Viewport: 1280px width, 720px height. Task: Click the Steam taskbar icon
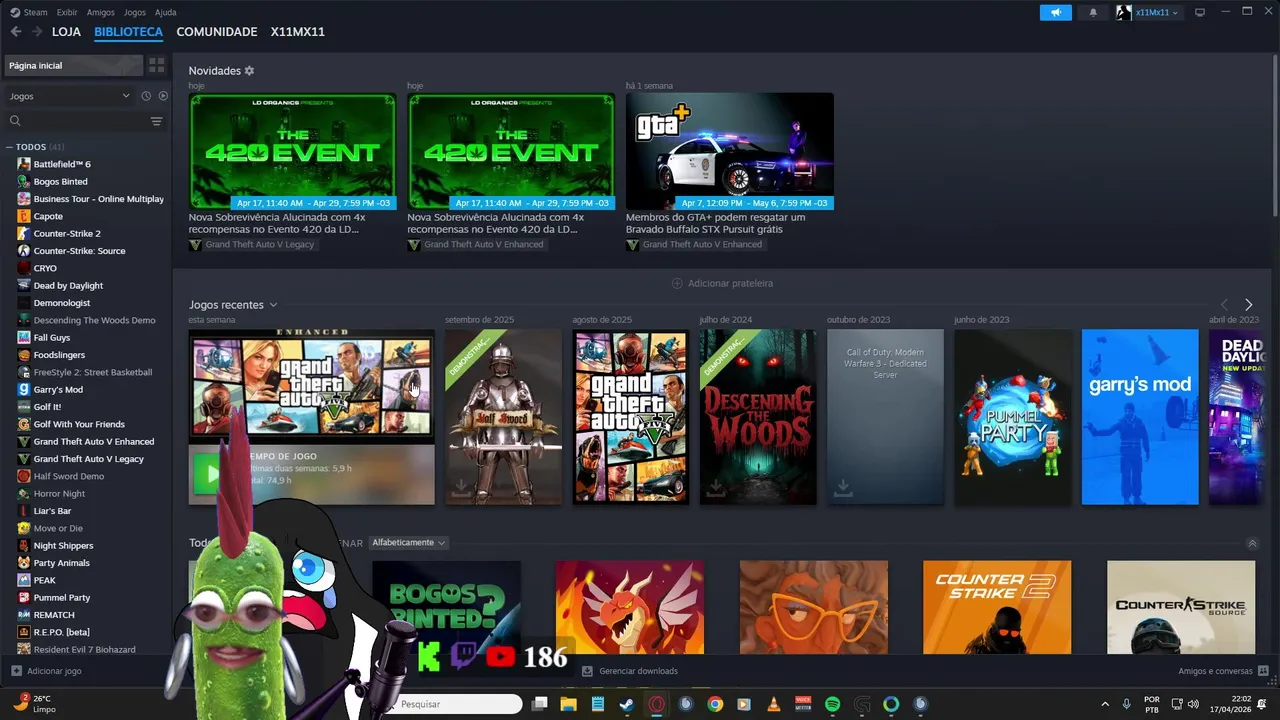click(627, 704)
